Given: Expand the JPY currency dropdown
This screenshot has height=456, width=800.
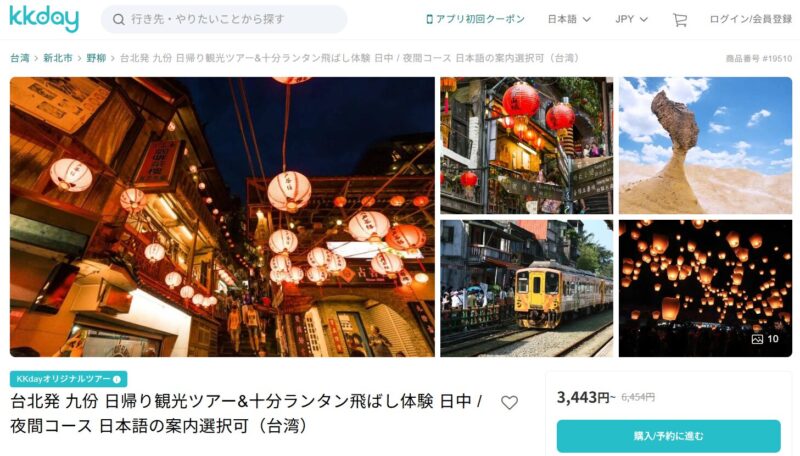Looking at the screenshot, I should tap(631, 19).
